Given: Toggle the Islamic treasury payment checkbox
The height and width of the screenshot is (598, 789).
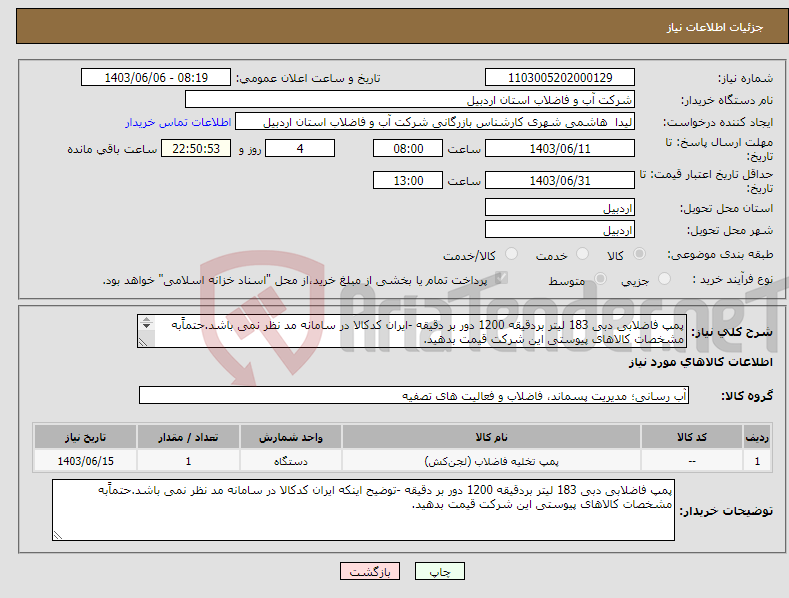Looking at the screenshot, I should point(501,278).
